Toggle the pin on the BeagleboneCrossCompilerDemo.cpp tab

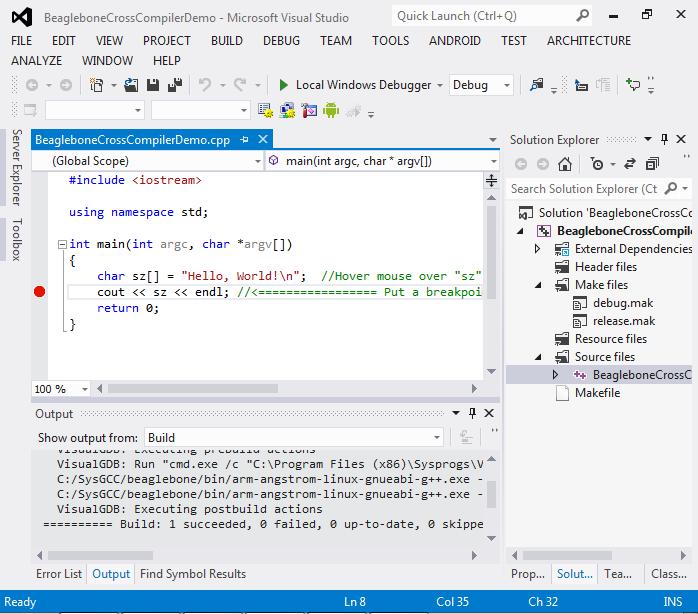click(244, 140)
